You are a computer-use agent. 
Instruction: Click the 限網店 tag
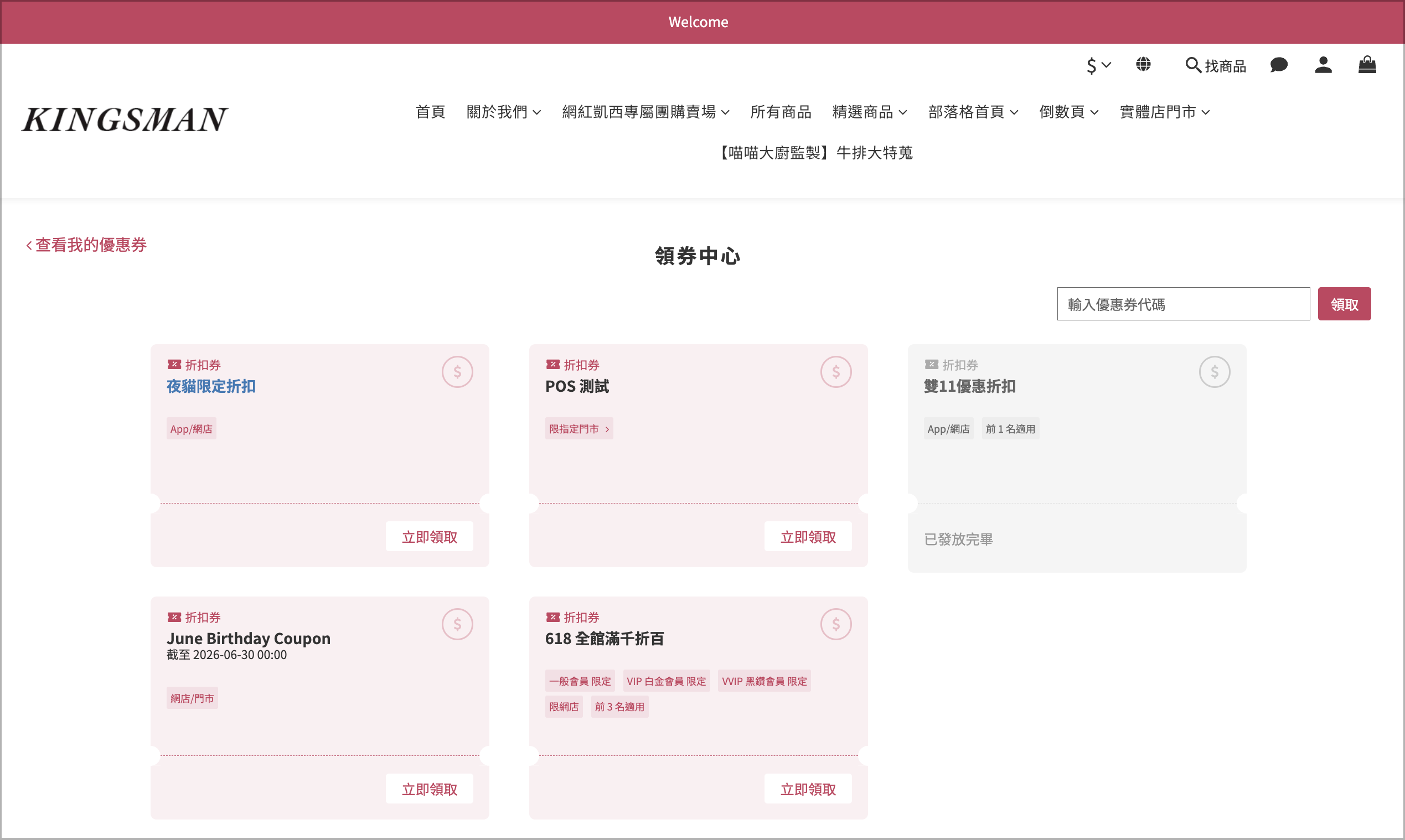coord(564,707)
